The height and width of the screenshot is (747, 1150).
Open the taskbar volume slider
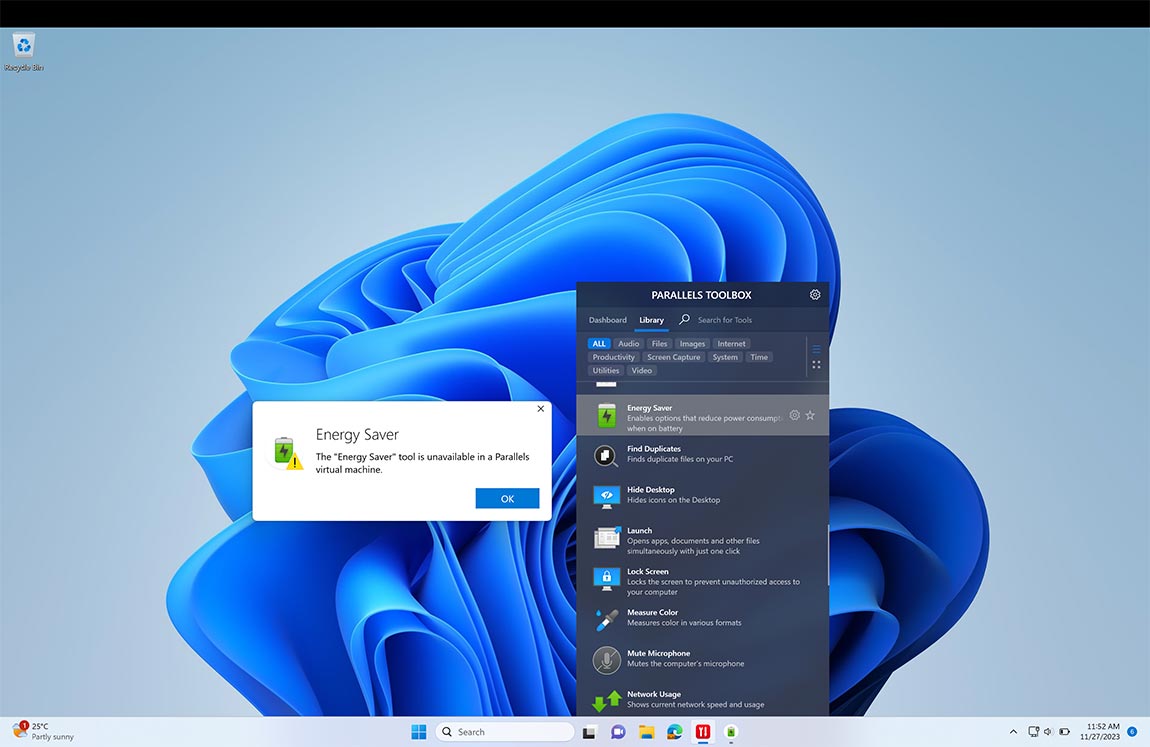pyautogui.click(x=1046, y=731)
